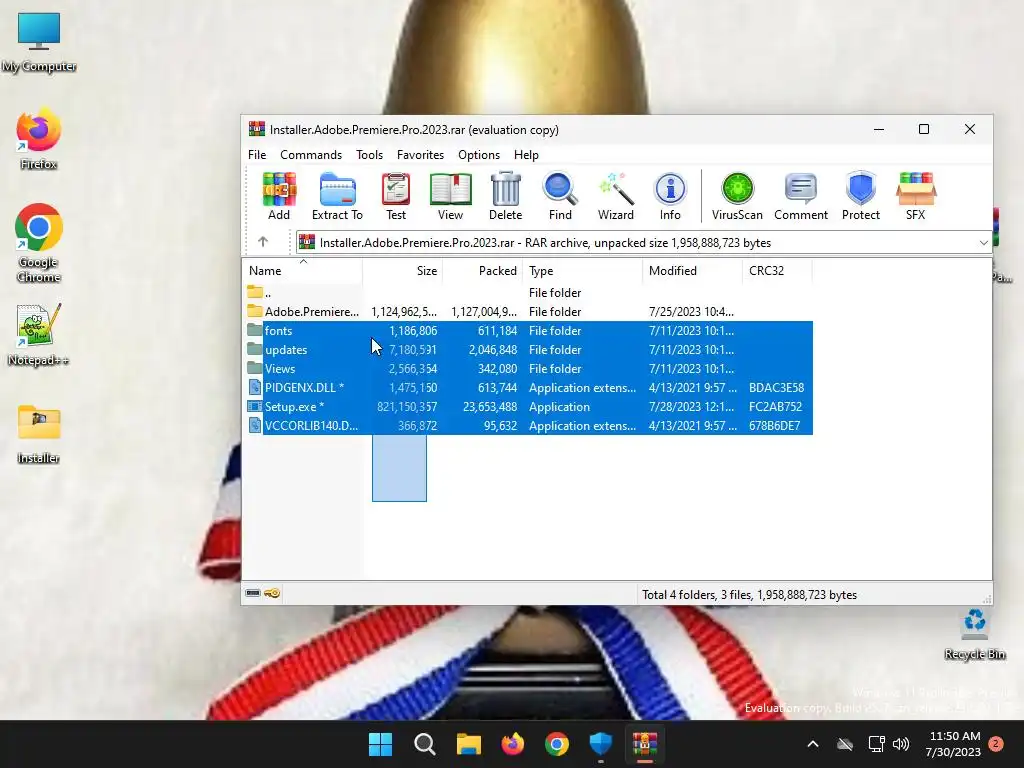Sort by Modified column header
The image size is (1024, 768).
coord(692,270)
